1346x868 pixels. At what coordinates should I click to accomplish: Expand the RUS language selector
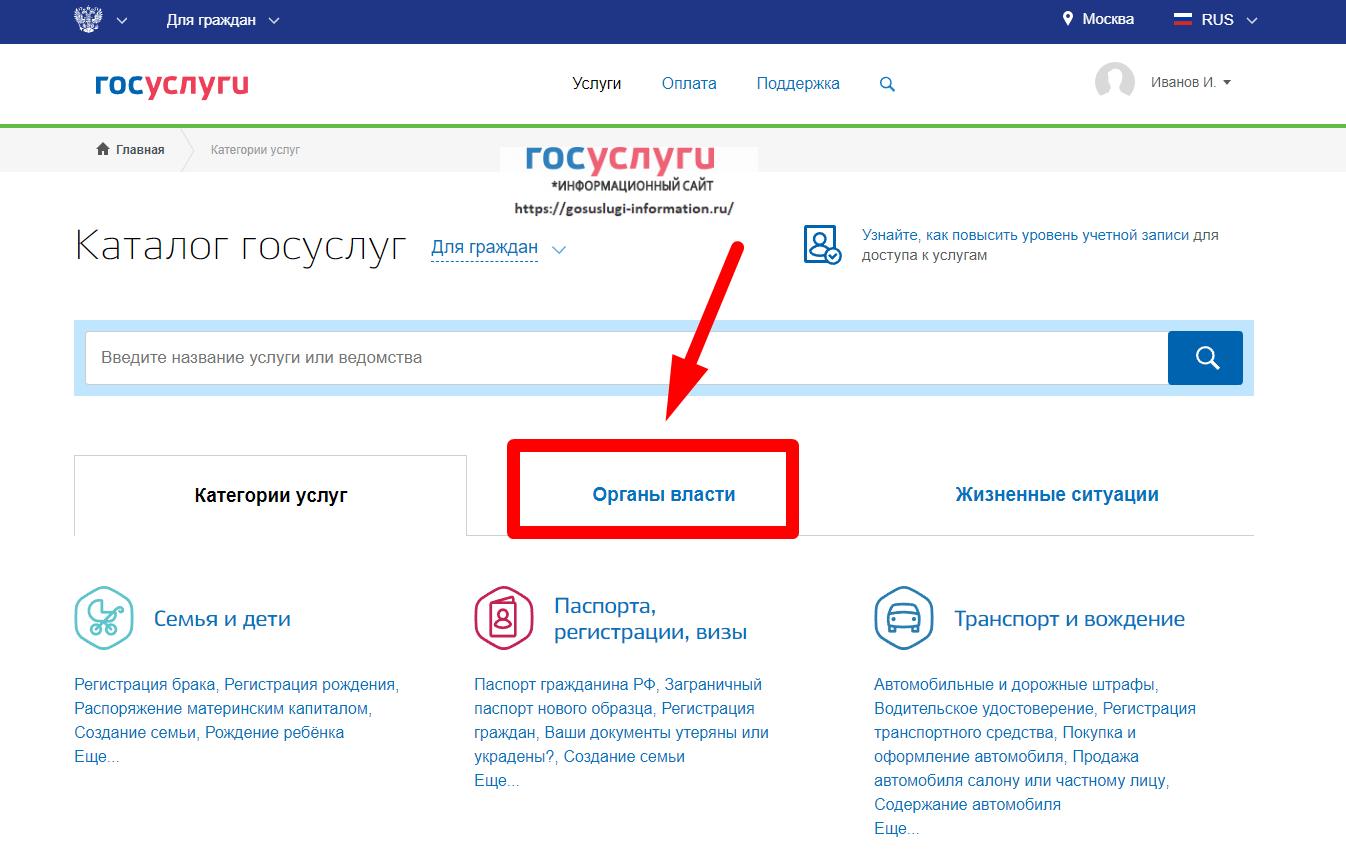(x=1214, y=20)
